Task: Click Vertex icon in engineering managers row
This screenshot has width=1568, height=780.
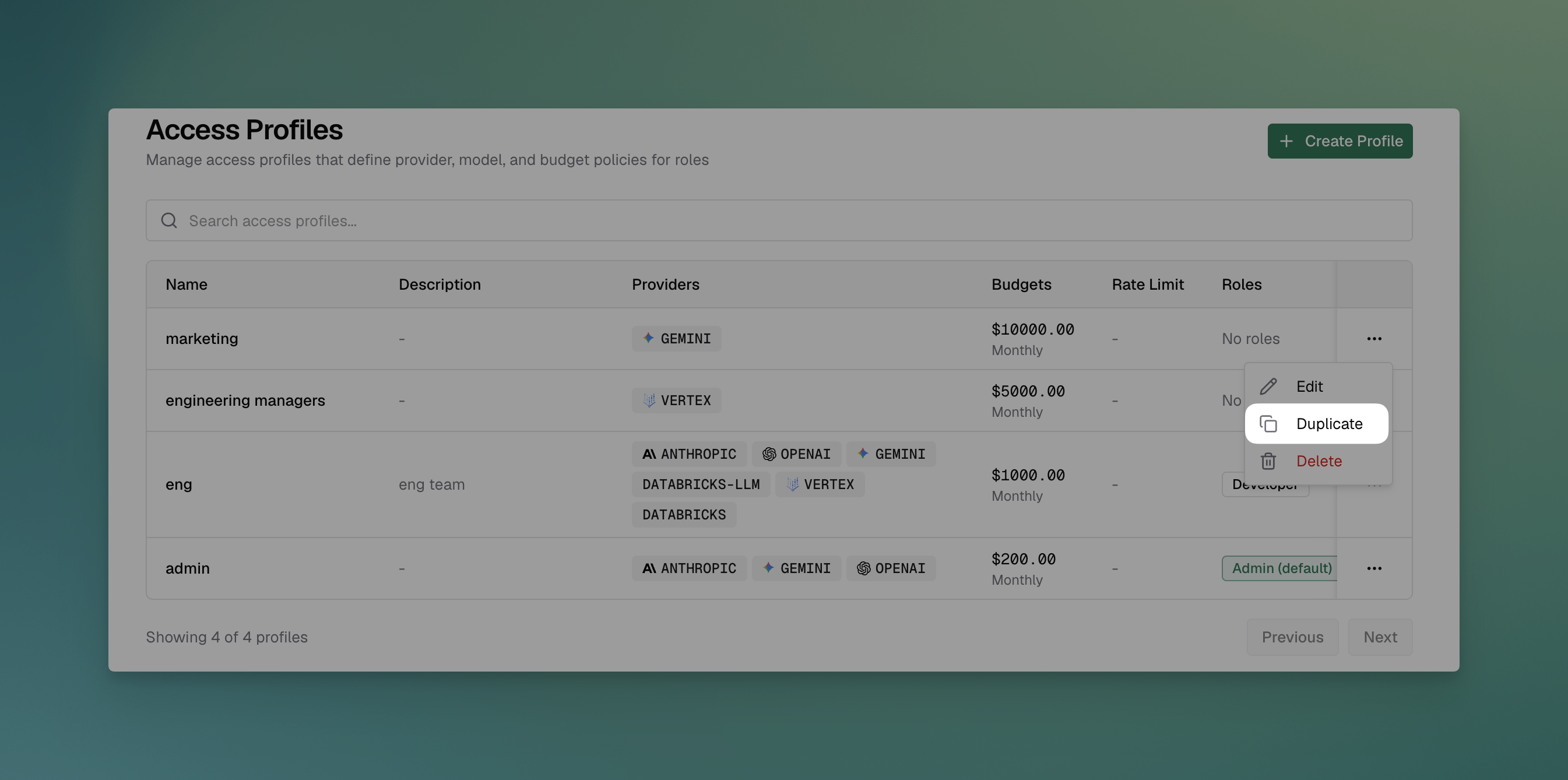Action: point(649,400)
